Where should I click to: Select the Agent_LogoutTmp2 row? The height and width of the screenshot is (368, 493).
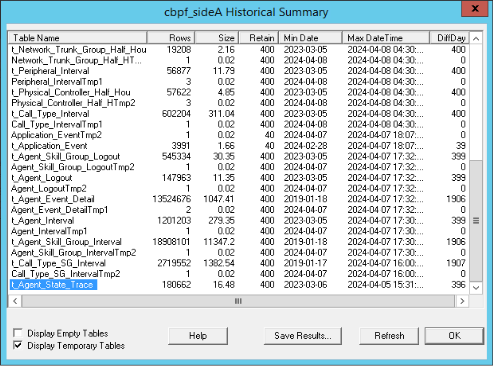[x=239, y=188]
